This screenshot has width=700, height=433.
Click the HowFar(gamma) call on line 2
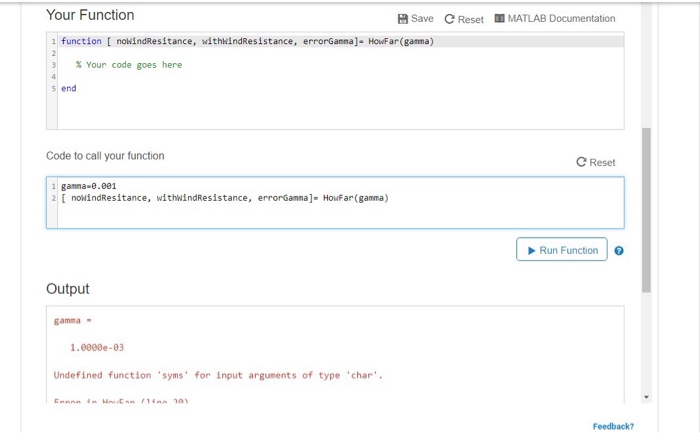356,198
